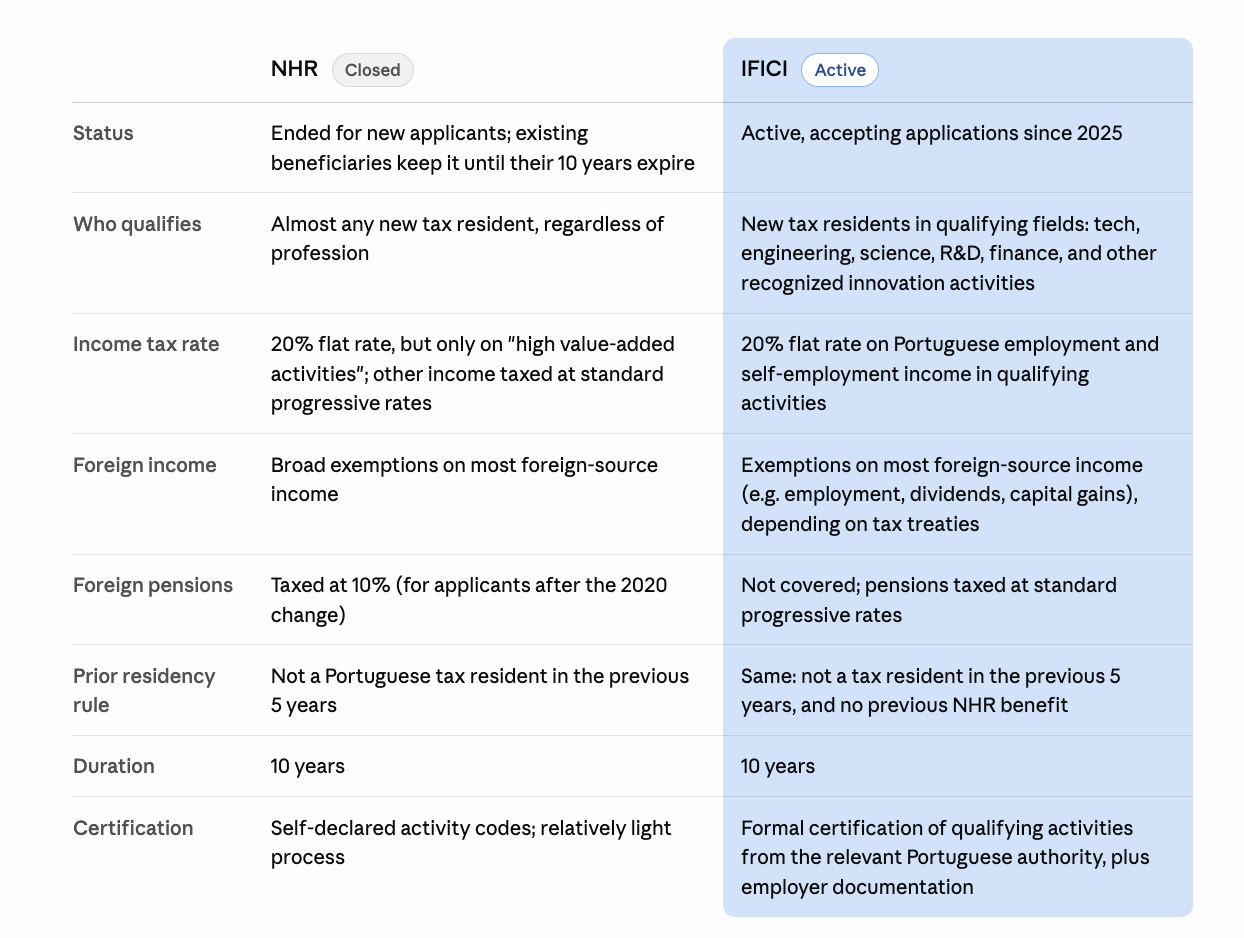The width and height of the screenshot is (1244, 938).
Task: Click the Prior residency rule label
Action: [x=144, y=690]
